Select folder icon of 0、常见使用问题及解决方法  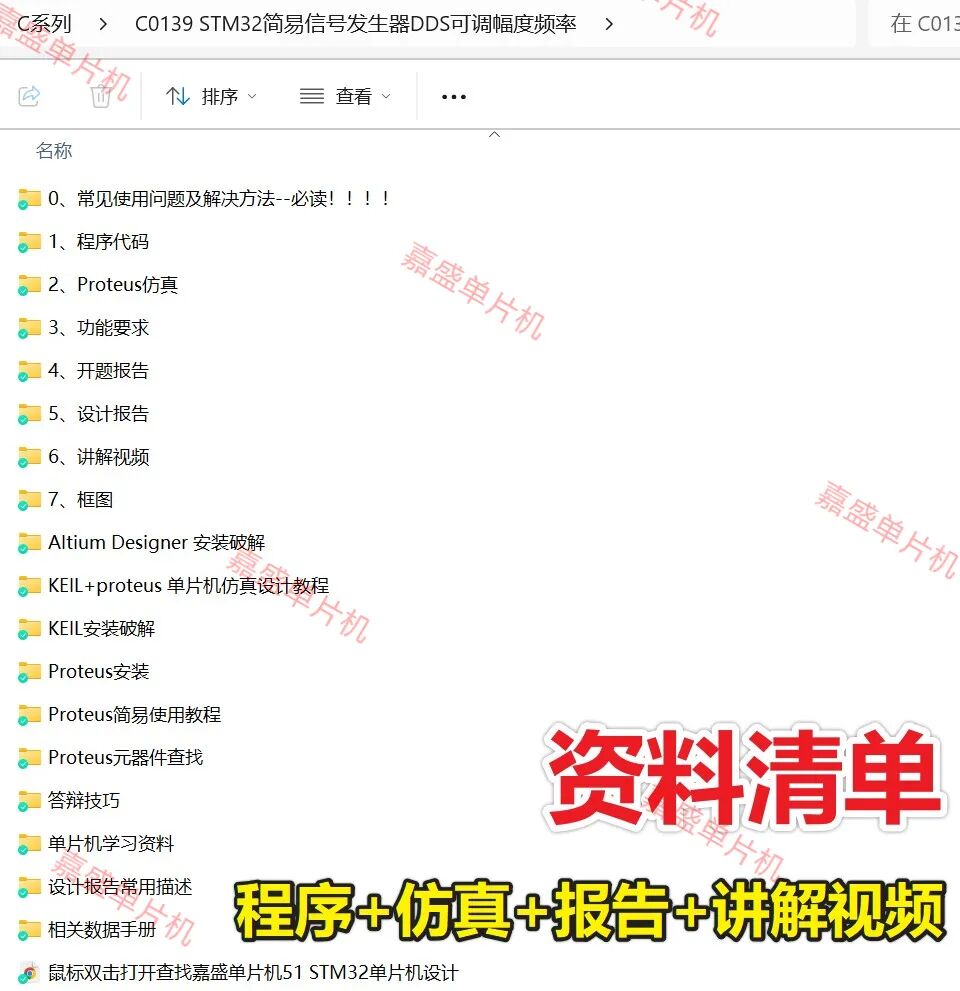point(29,199)
